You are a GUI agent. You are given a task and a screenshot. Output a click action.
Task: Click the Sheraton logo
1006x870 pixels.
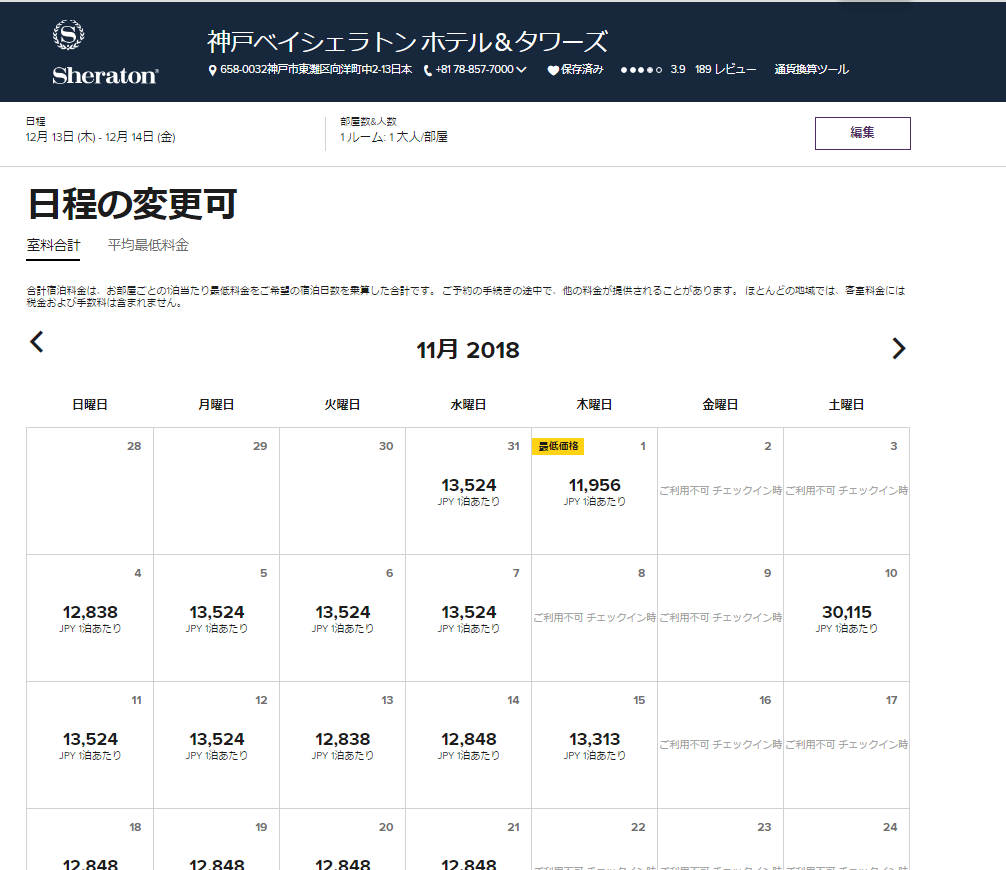(105, 53)
